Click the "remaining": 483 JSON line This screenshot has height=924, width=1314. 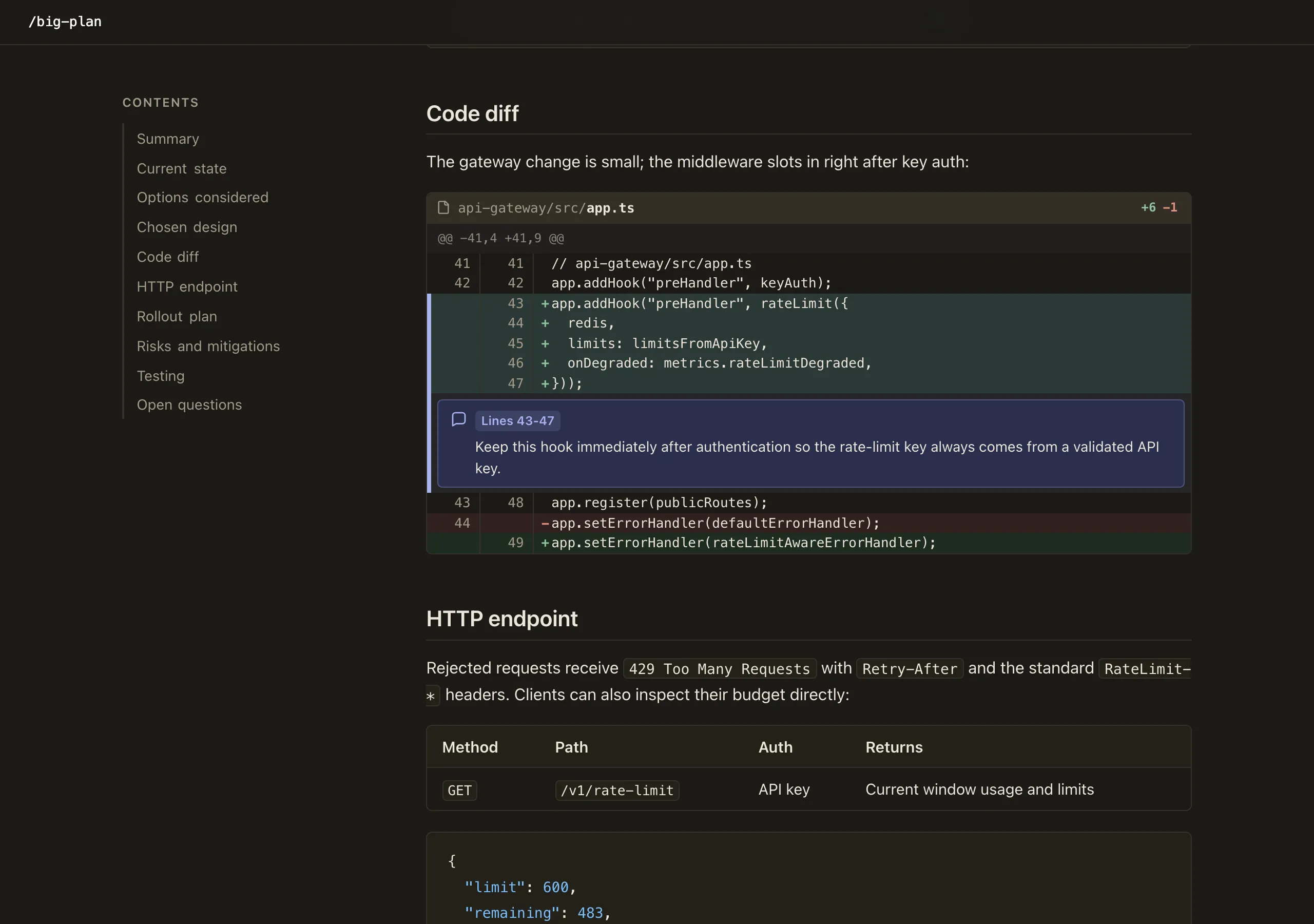click(x=537, y=913)
